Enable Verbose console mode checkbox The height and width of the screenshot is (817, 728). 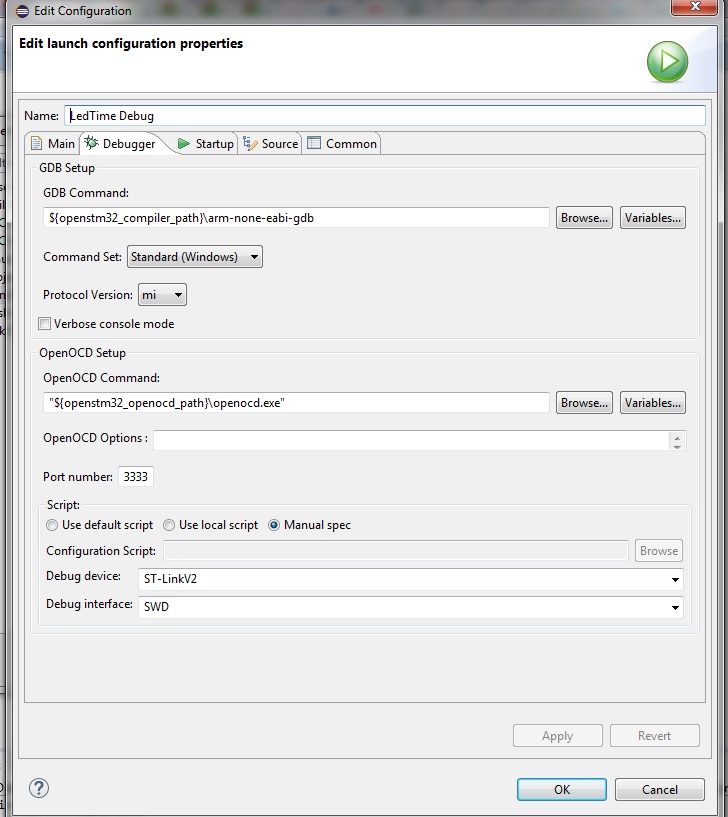coord(45,324)
